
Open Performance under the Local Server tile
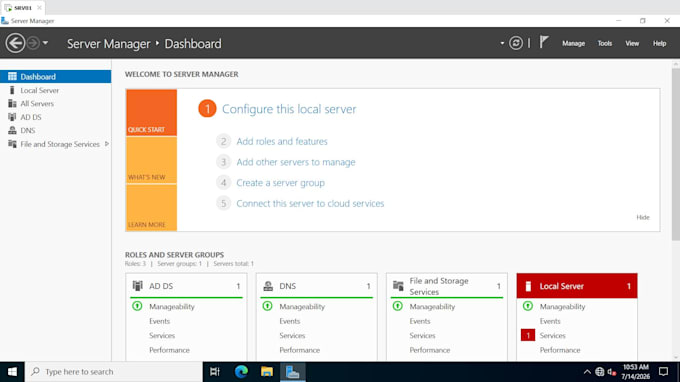coord(560,350)
